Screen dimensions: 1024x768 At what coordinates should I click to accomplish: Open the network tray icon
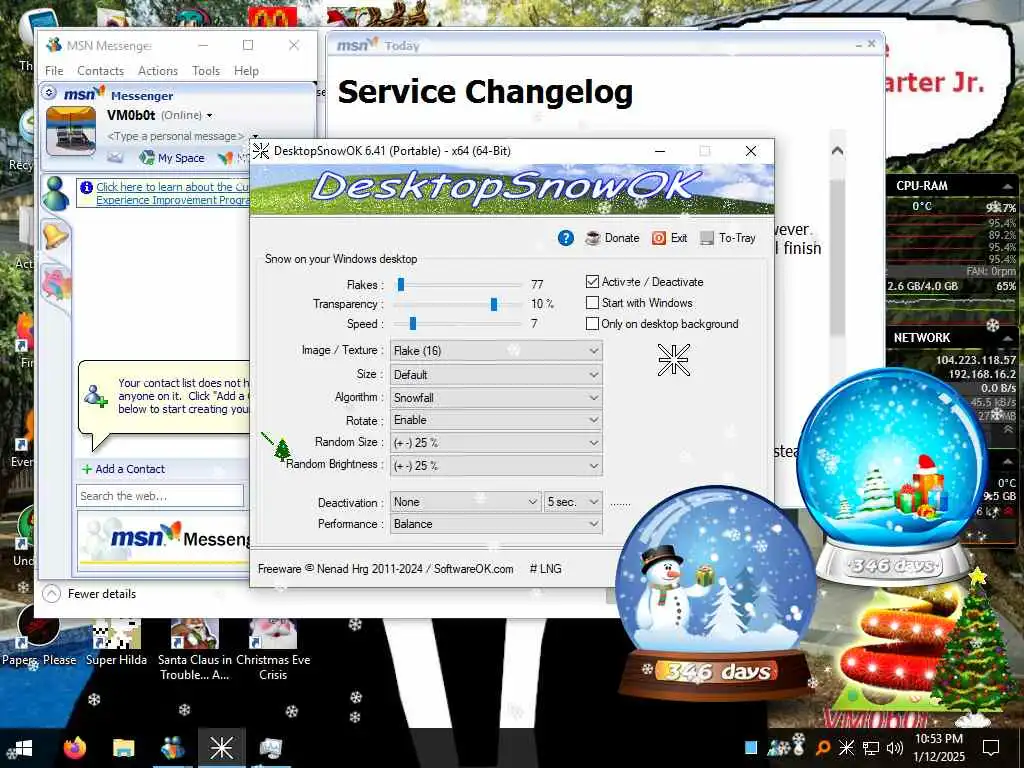click(x=871, y=748)
